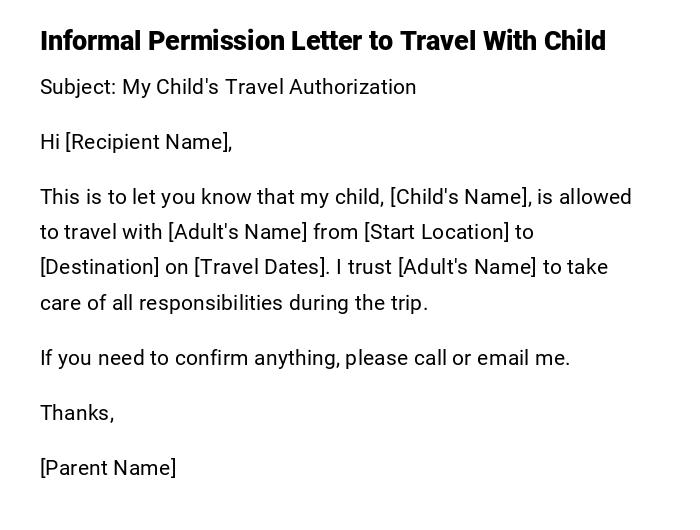Click the "[Travel Dates]" placeholder
Image resolution: width=700 pixels, height=530 pixels.
(x=260, y=267)
